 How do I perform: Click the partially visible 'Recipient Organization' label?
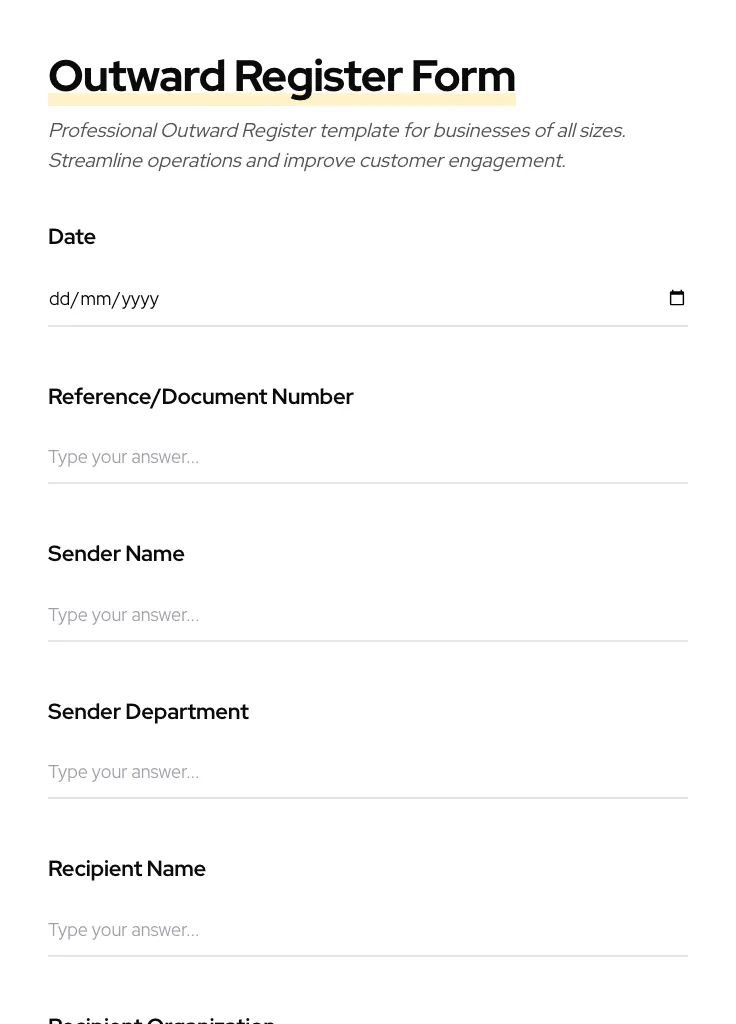[x=162, y=1019]
